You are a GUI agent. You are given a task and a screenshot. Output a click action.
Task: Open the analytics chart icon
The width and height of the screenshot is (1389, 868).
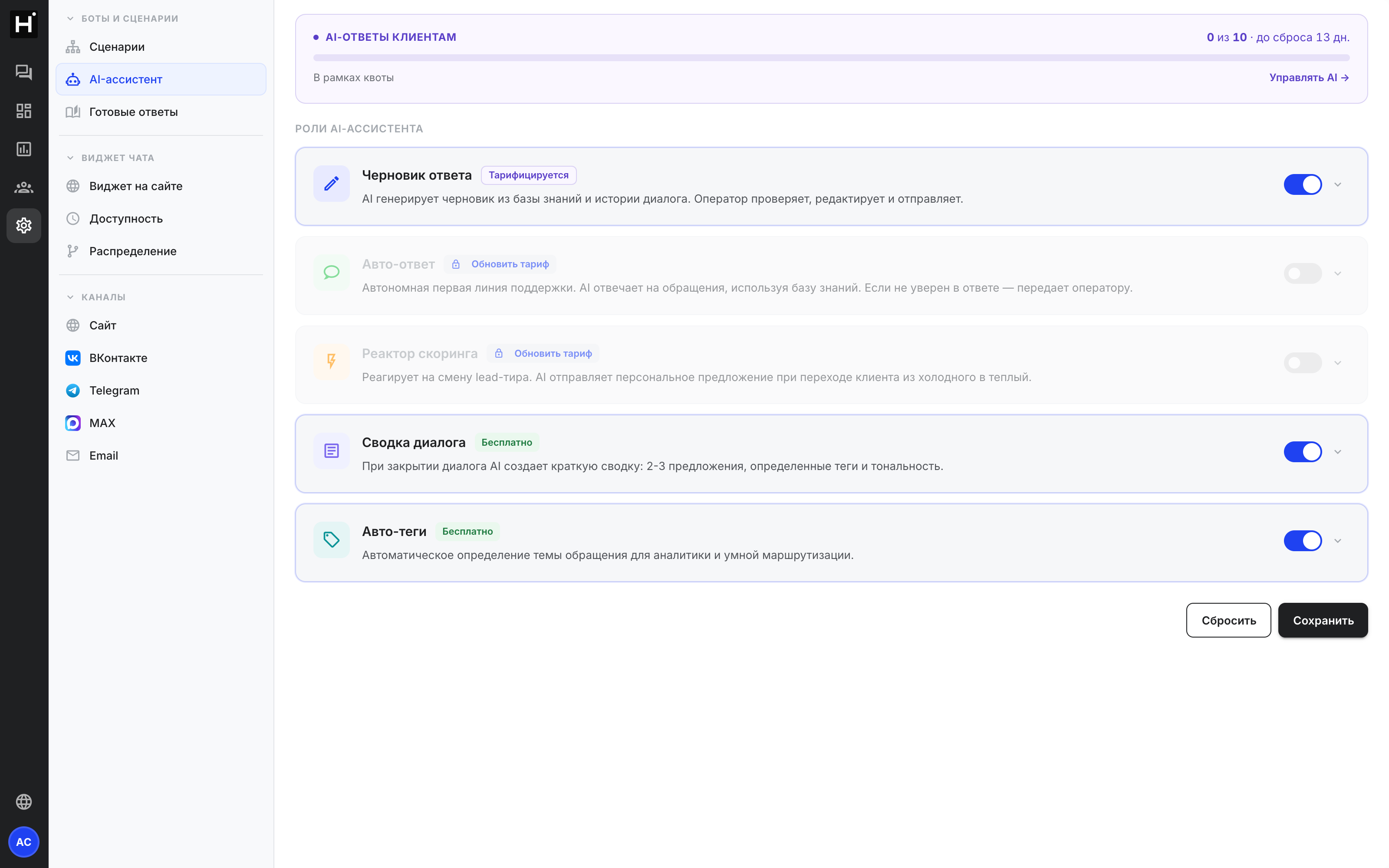click(23, 149)
